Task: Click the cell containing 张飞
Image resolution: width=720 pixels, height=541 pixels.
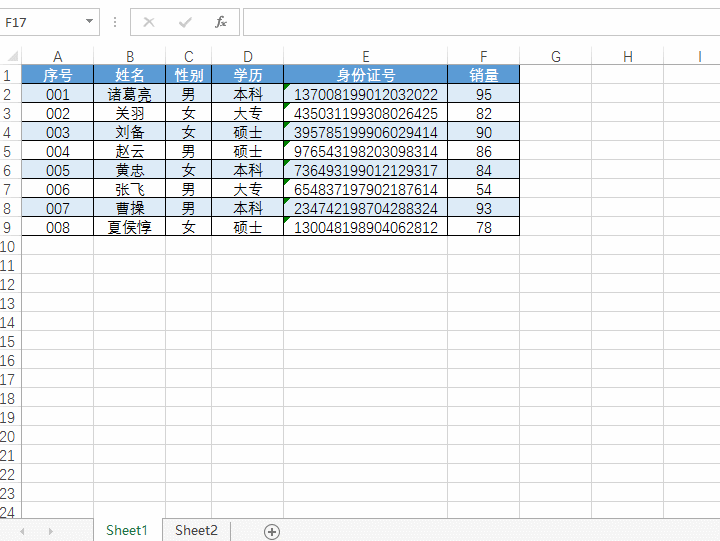Action: pyautogui.click(x=130, y=189)
